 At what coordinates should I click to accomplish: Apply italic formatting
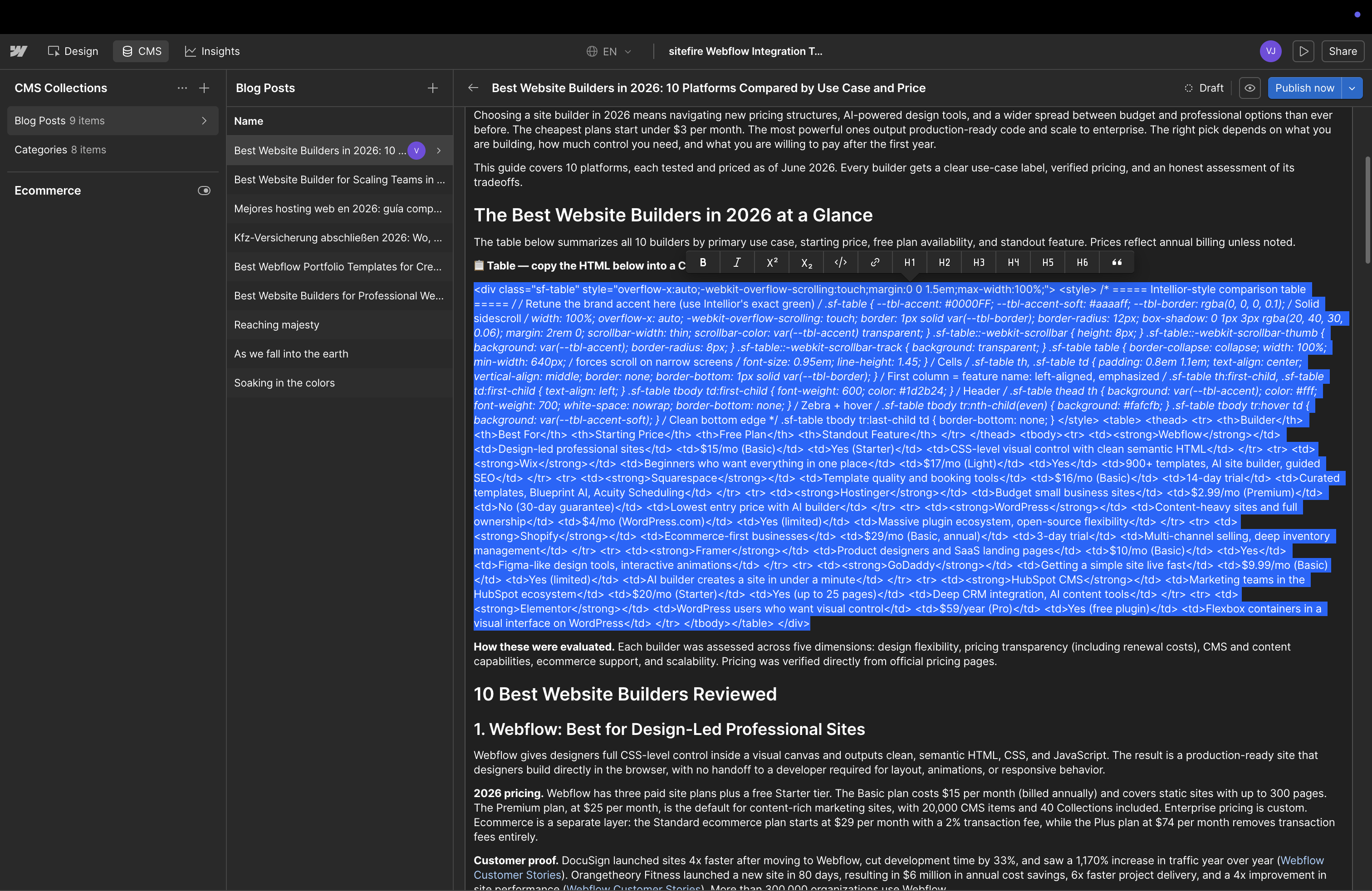737,263
